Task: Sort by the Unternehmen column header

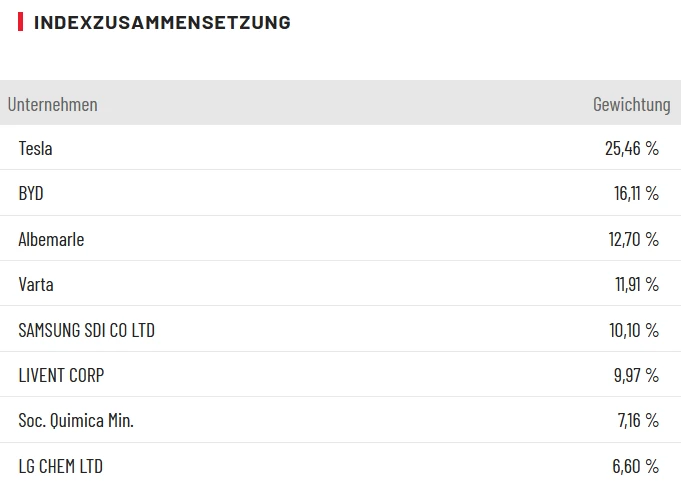Action: coord(53,104)
